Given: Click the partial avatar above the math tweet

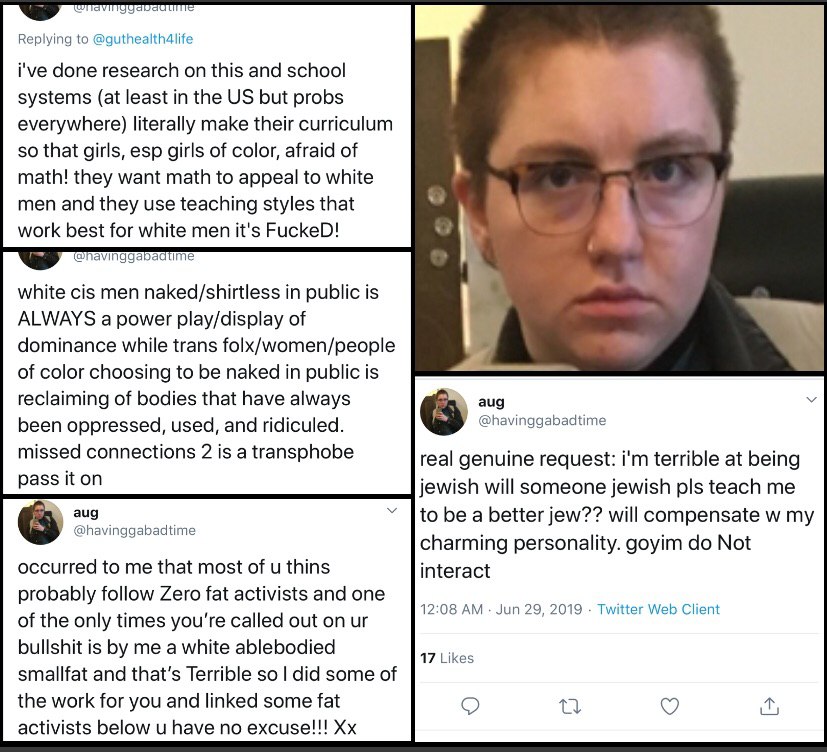Looking at the screenshot, I should 40,12.
